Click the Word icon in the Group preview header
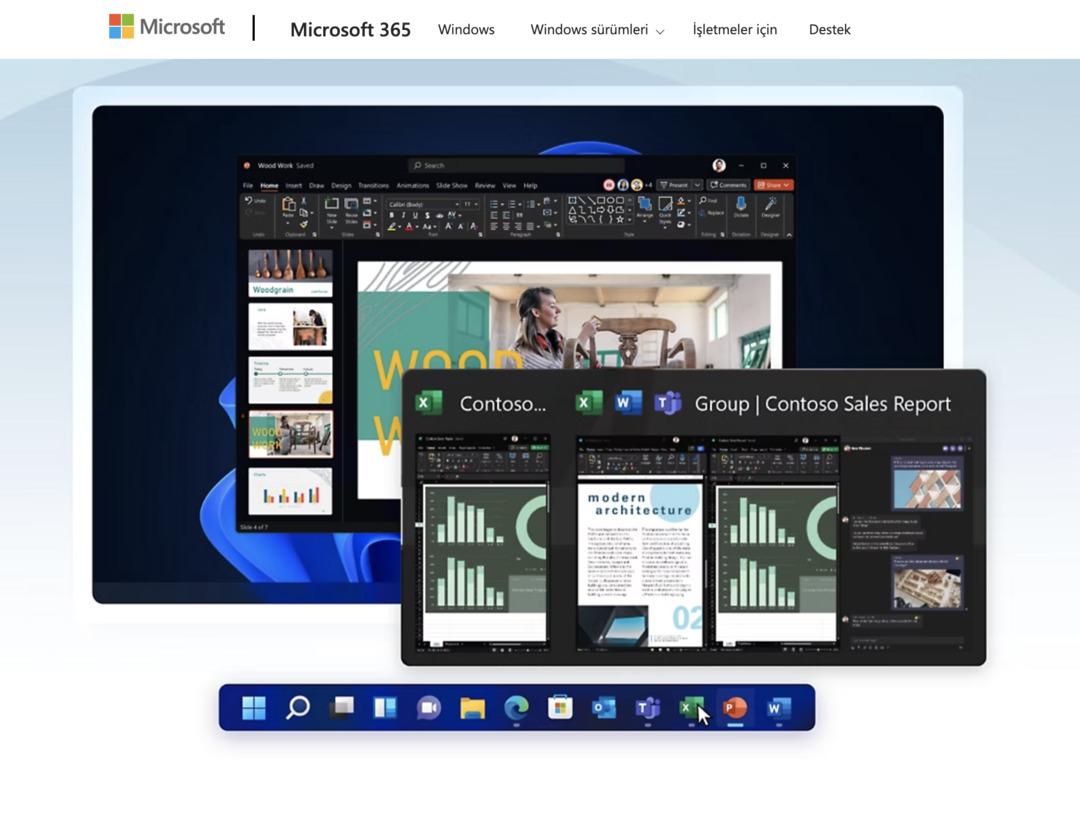 pyautogui.click(x=629, y=403)
